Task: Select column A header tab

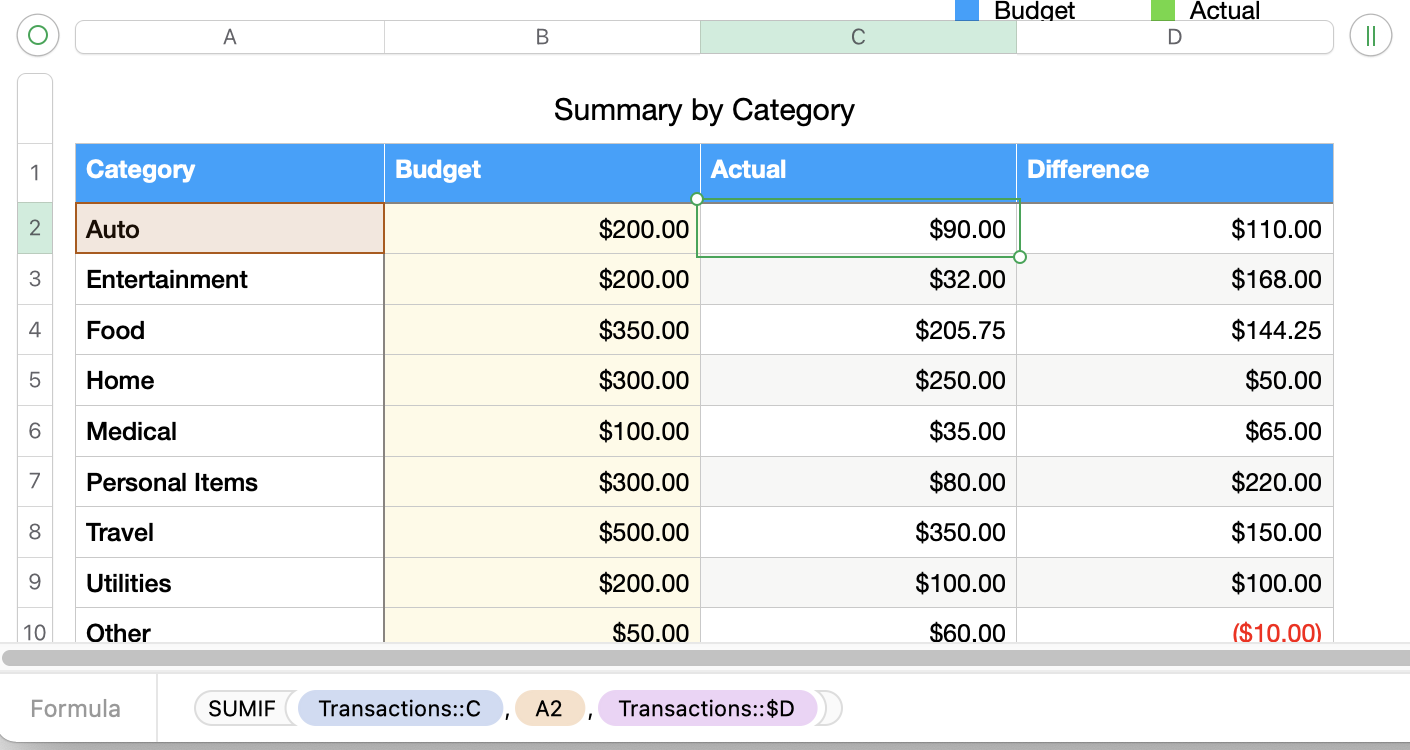Action: coord(230,37)
